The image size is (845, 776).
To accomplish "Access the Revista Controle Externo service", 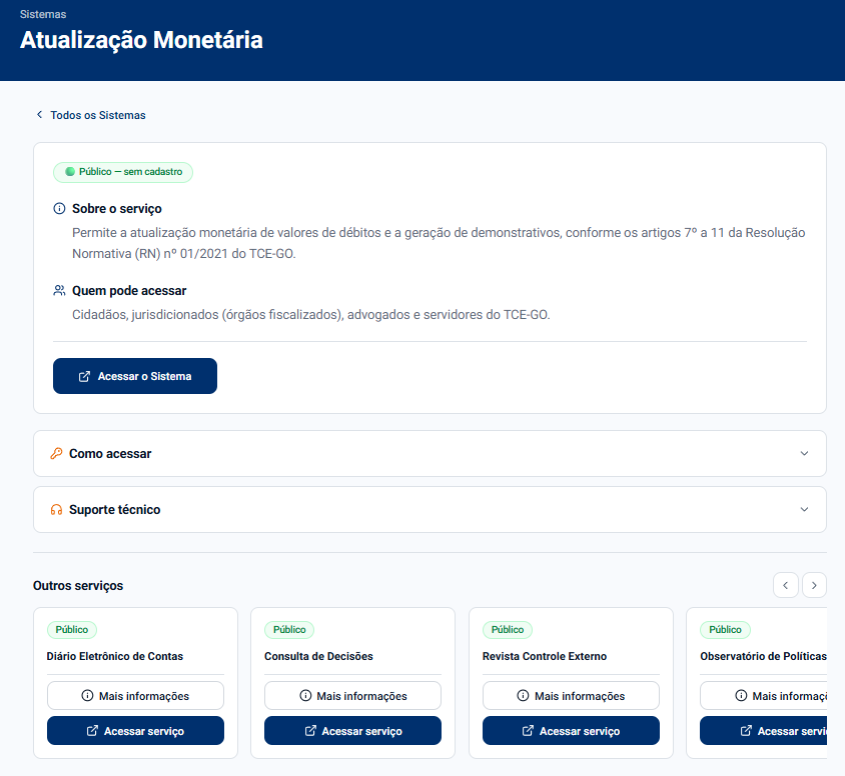I will coord(570,731).
